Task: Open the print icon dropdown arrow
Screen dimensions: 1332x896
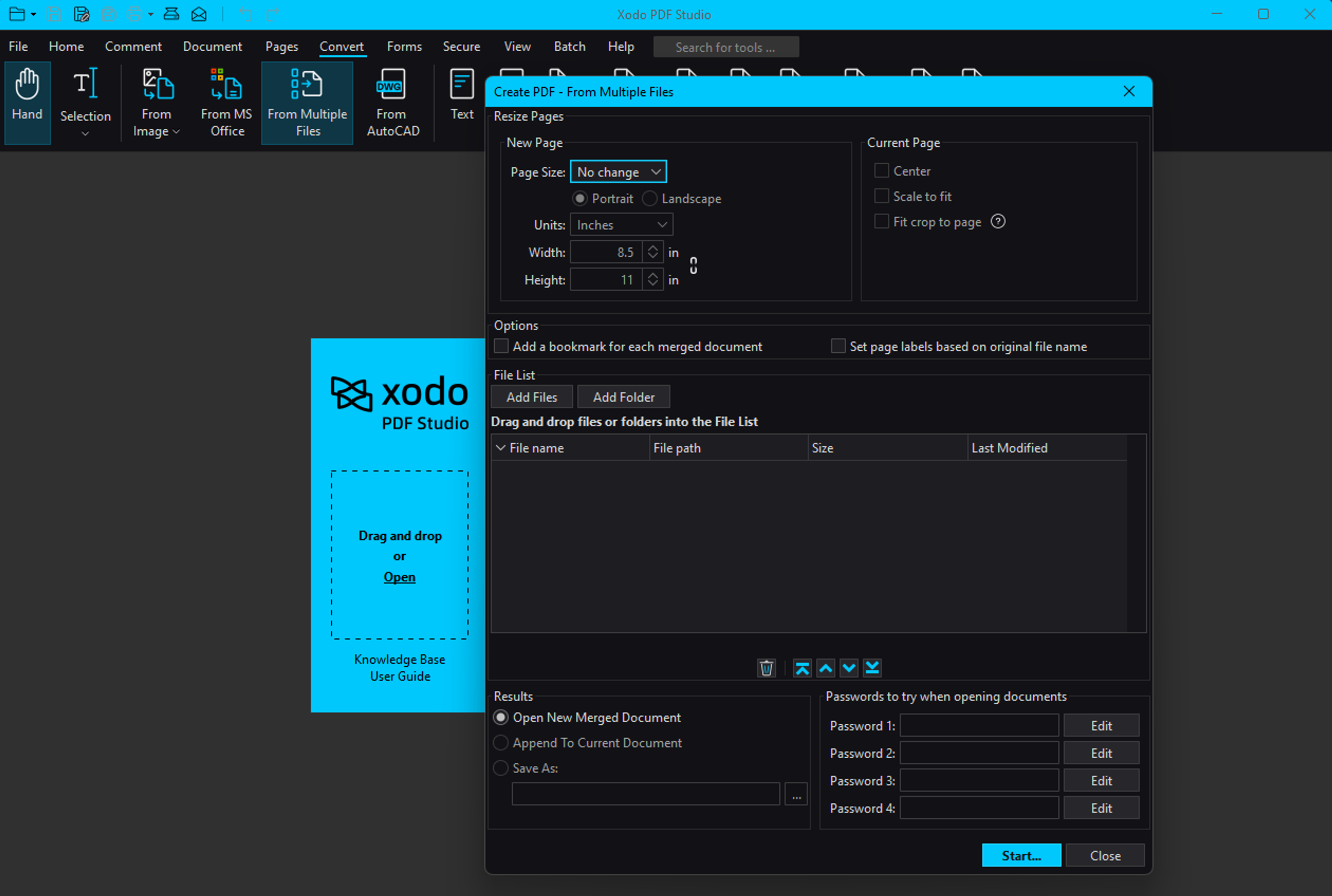Action: click(x=151, y=14)
